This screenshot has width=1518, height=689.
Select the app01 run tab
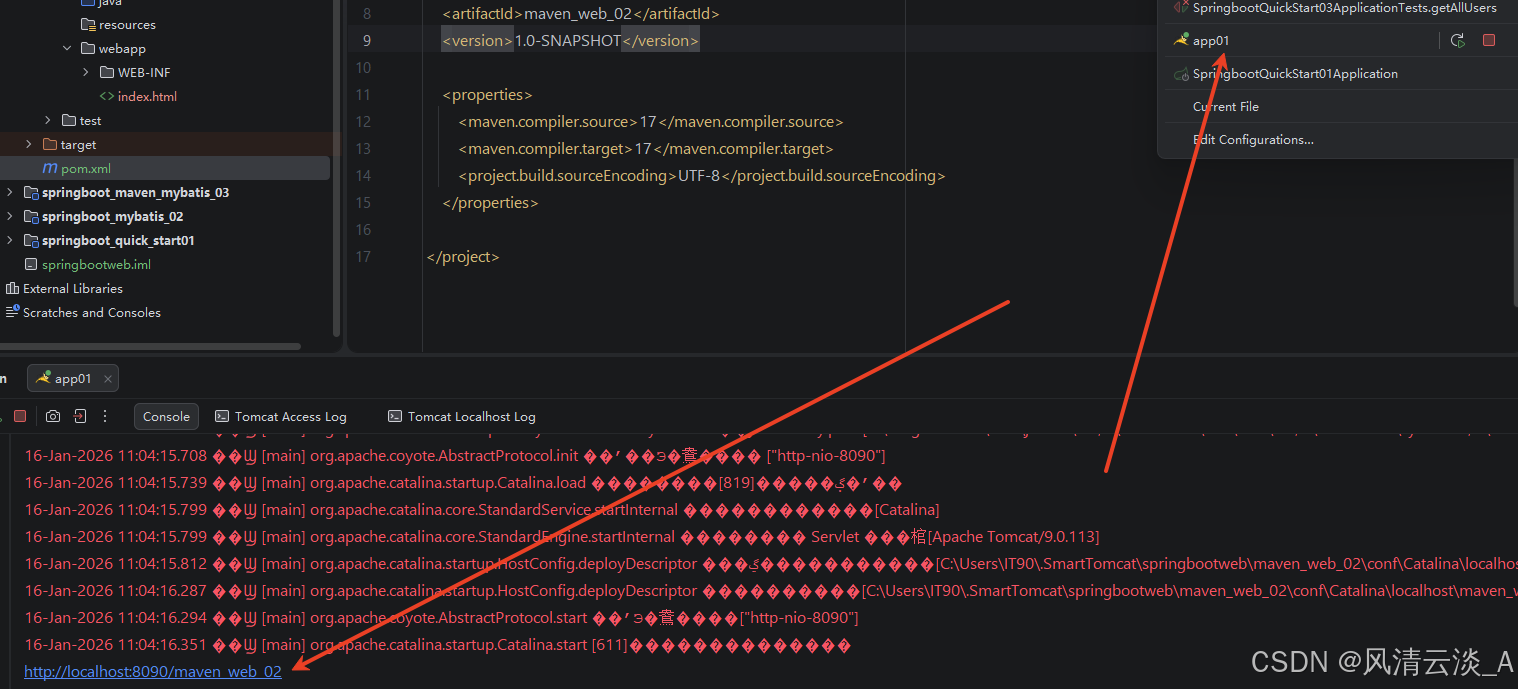pos(72,379)
